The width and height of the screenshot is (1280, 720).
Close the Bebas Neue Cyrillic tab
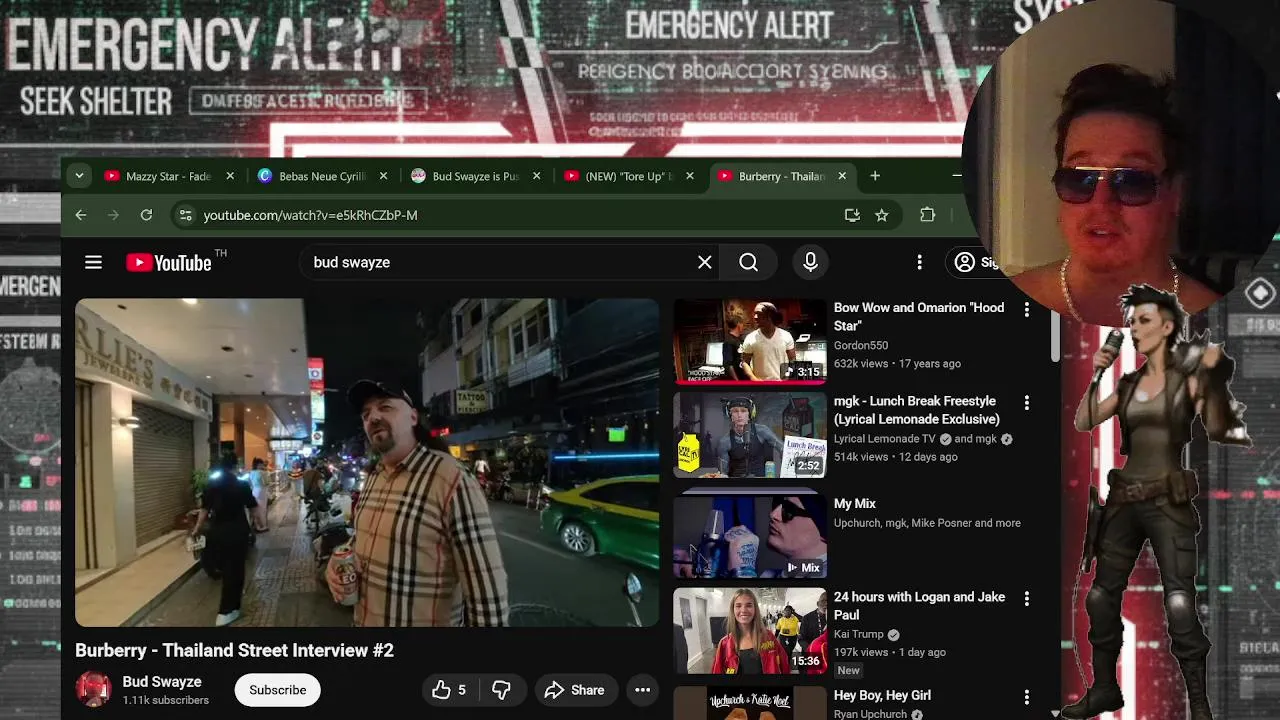pyautogui.click(x=383, y=176)
